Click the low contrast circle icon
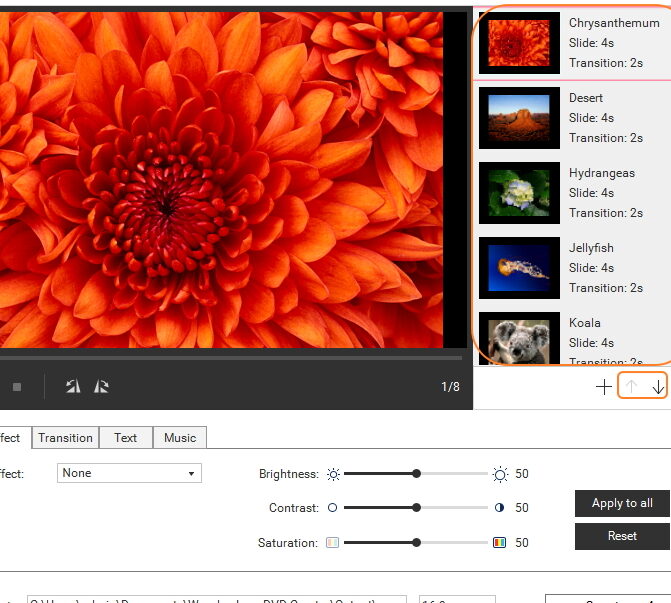This screenshot has width=671, height=603. (332, 508)
